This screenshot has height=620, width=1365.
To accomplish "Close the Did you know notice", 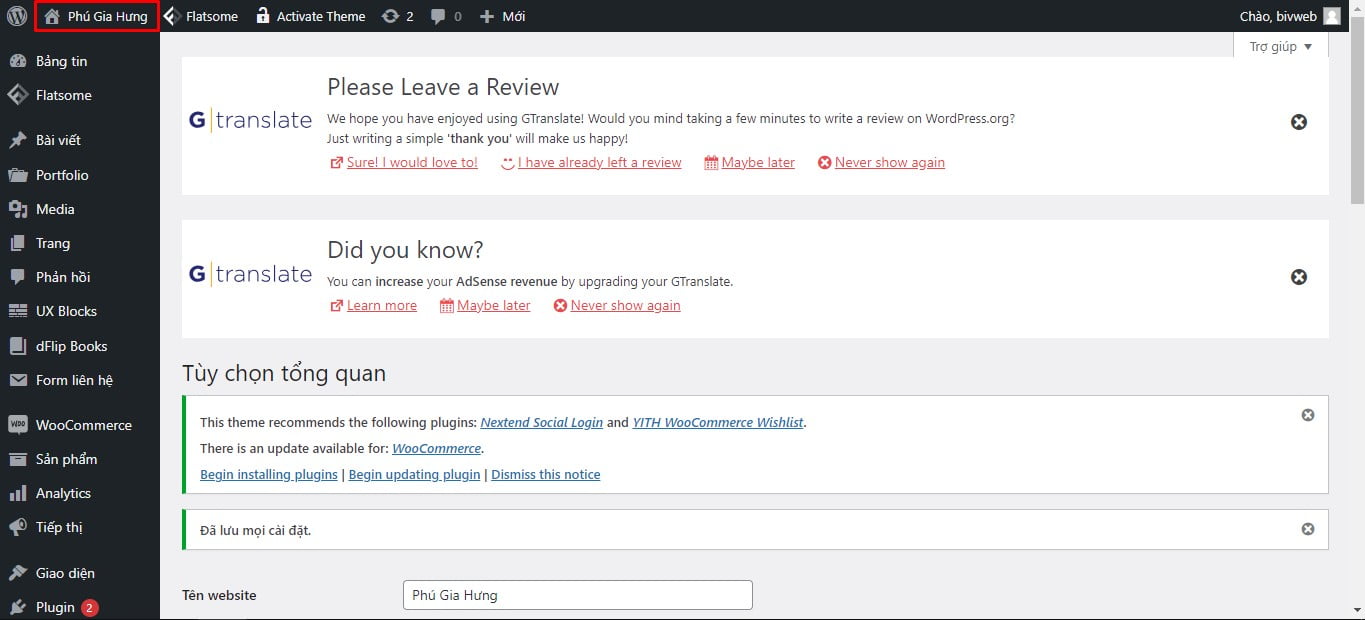I will (x=1298, y=277).
